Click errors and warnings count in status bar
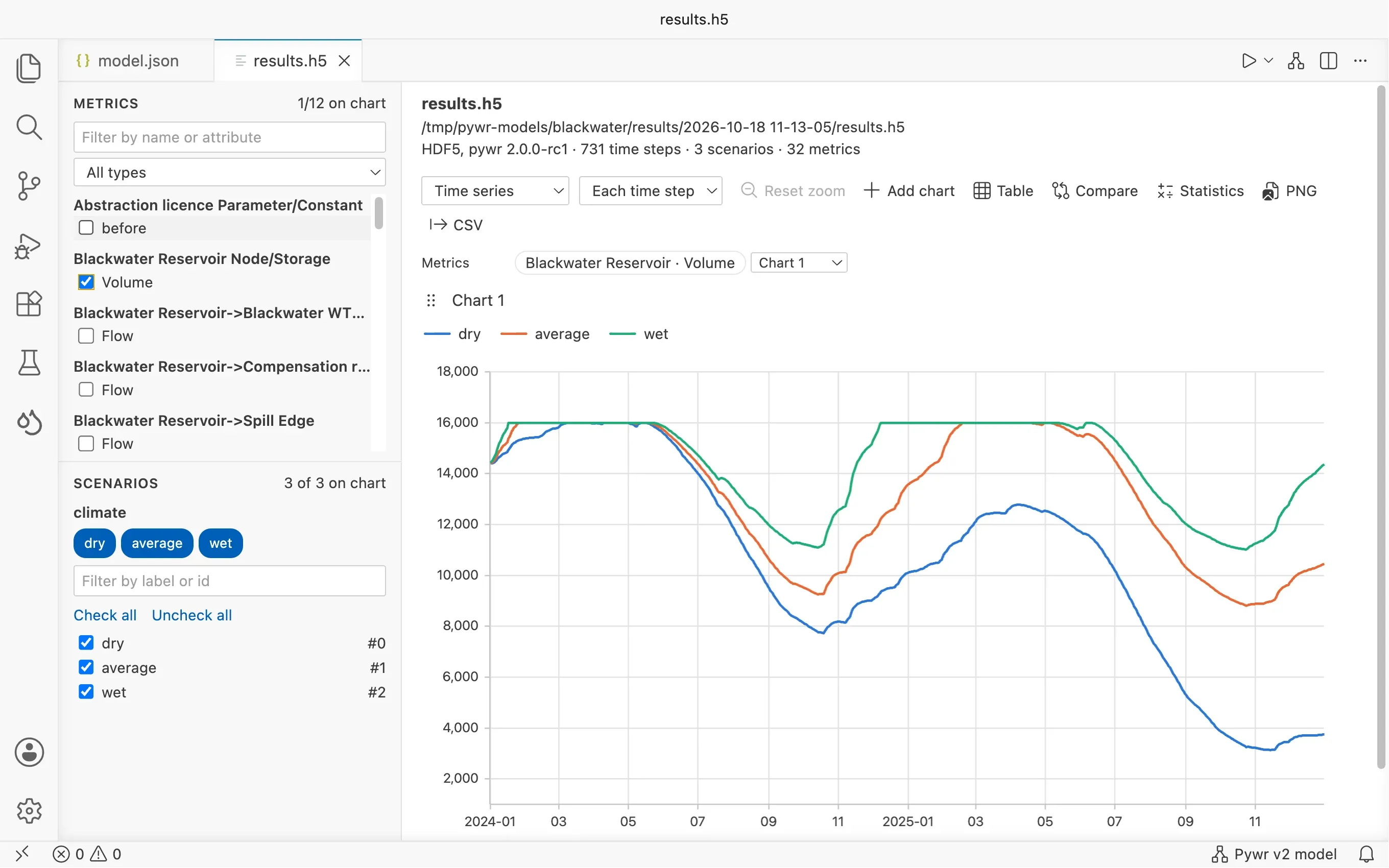The image size is (1389, 868). (x=87, y=854)
